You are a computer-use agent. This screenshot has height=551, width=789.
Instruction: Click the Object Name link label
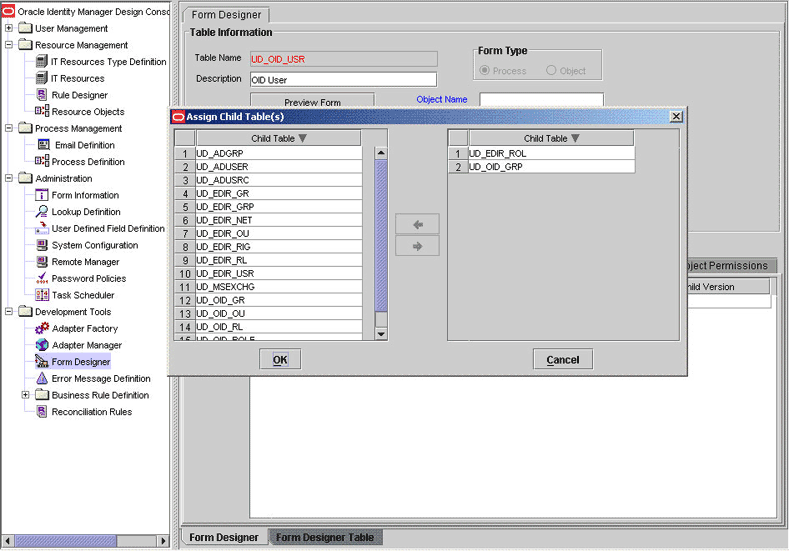pyautogui.click(x=442, y=100)
